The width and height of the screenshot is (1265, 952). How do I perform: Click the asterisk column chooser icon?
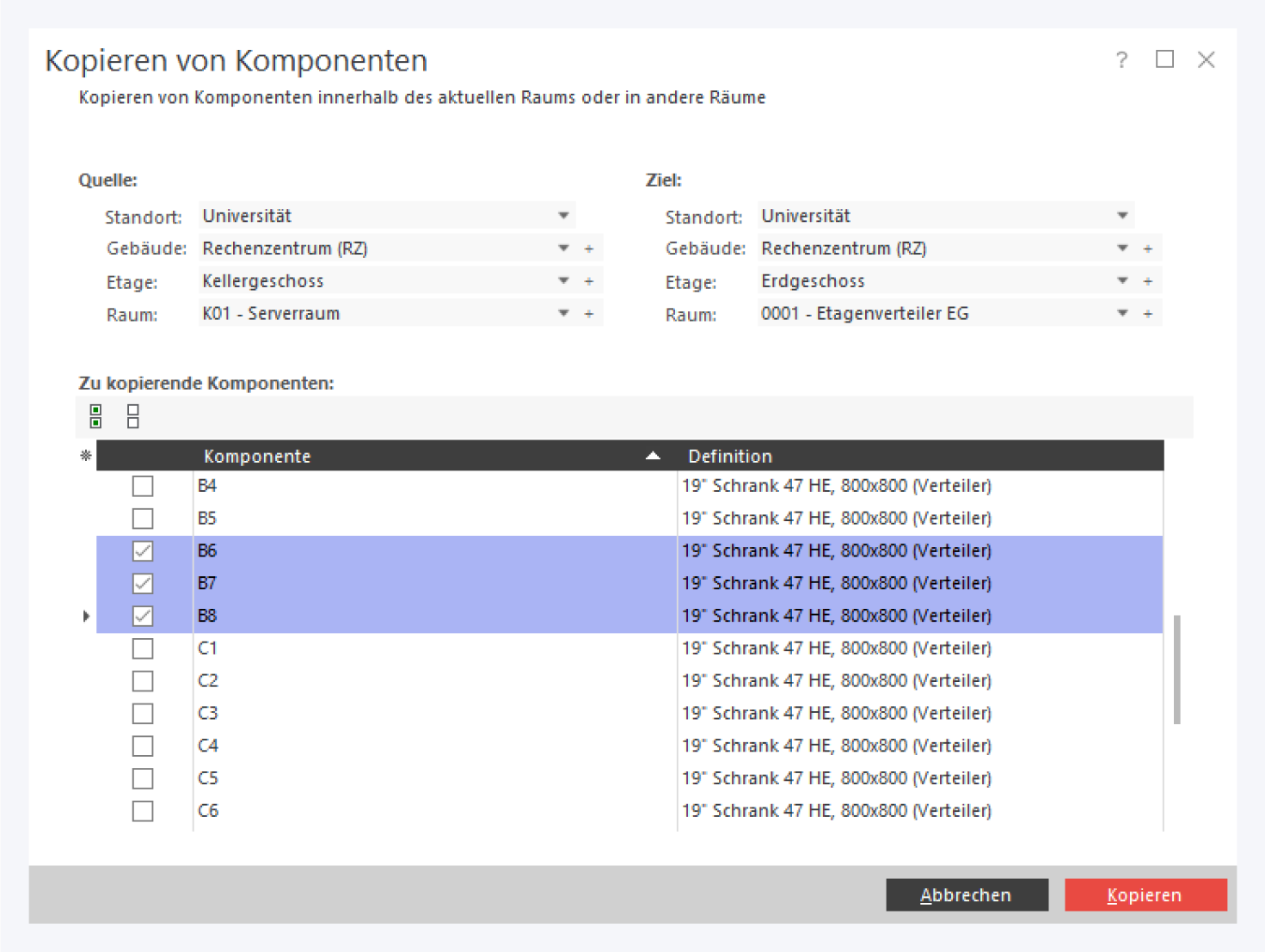pos(86,456)
